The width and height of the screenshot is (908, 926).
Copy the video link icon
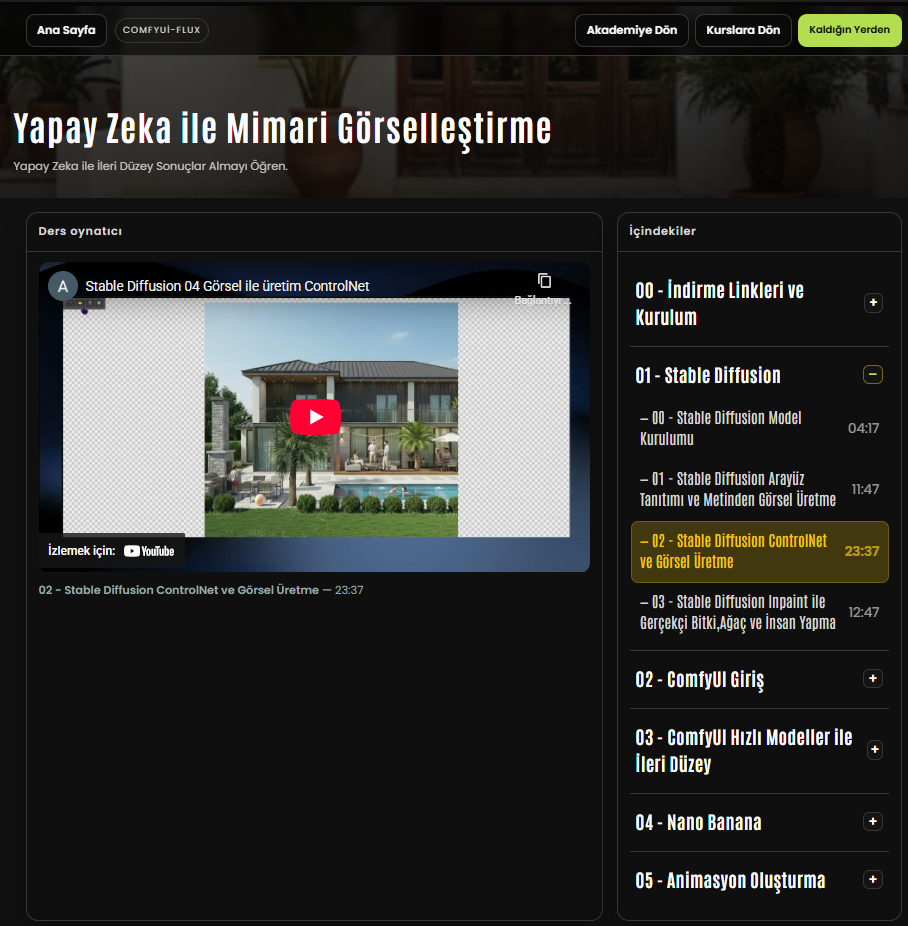pyautogui.click(x=544, y=281)
